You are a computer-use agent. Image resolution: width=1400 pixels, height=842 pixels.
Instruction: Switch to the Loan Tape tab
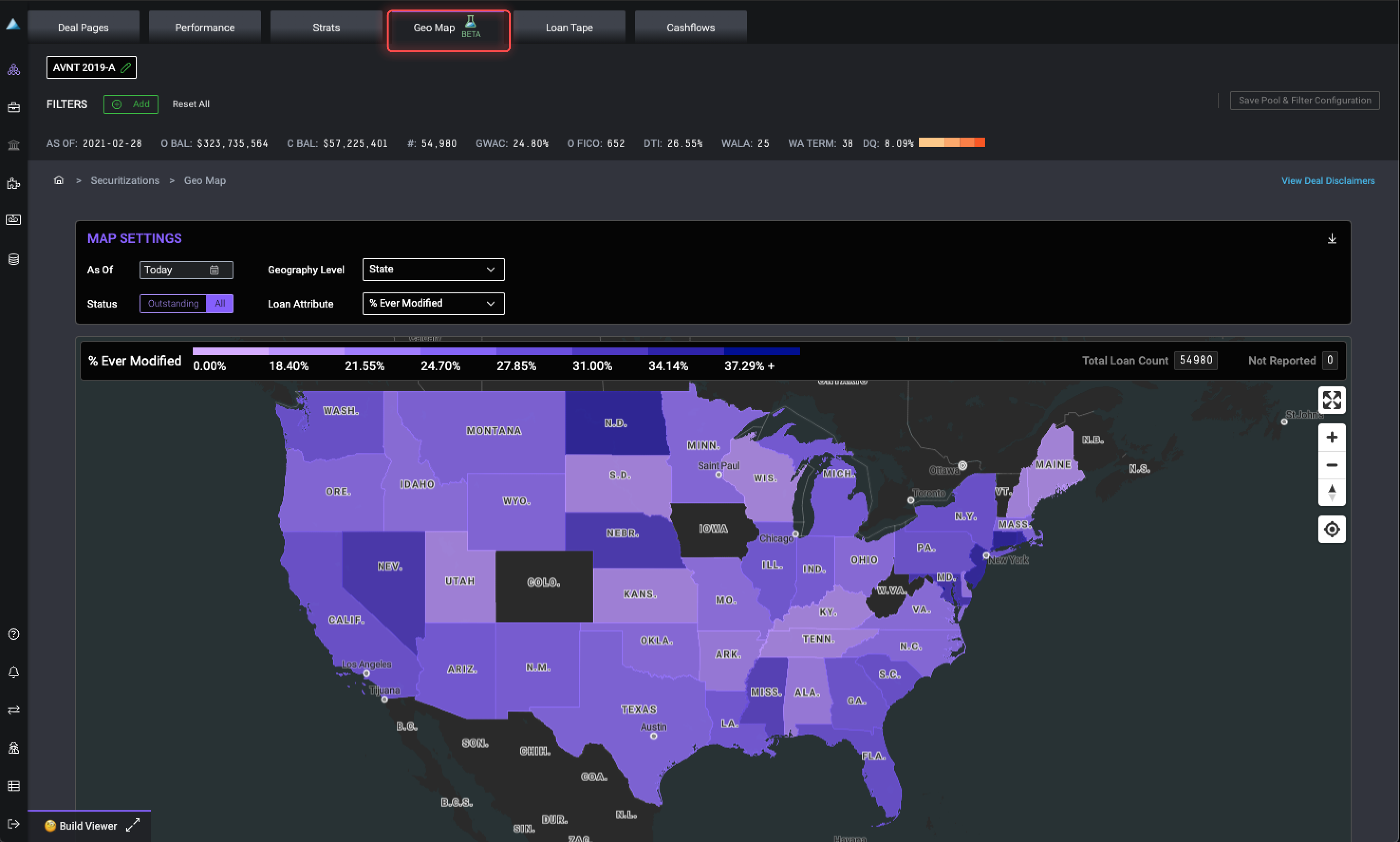click(569, 27)
